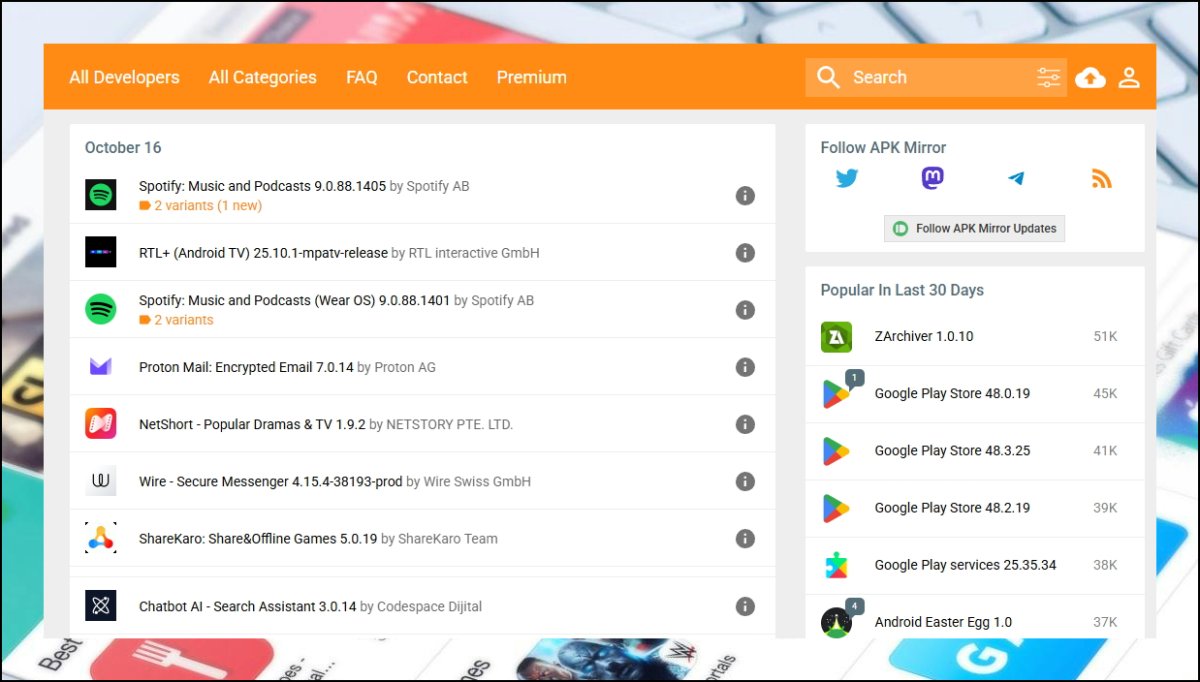The height and width of the screenshot is (682, 1200).
Task: Click developer name Spotify AB in first row
Action: (x=438, y=186)
